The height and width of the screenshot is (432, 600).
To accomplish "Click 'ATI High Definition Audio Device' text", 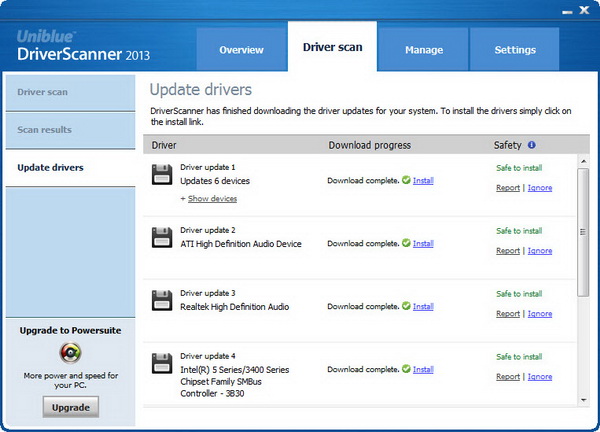I will click(241, 244).
